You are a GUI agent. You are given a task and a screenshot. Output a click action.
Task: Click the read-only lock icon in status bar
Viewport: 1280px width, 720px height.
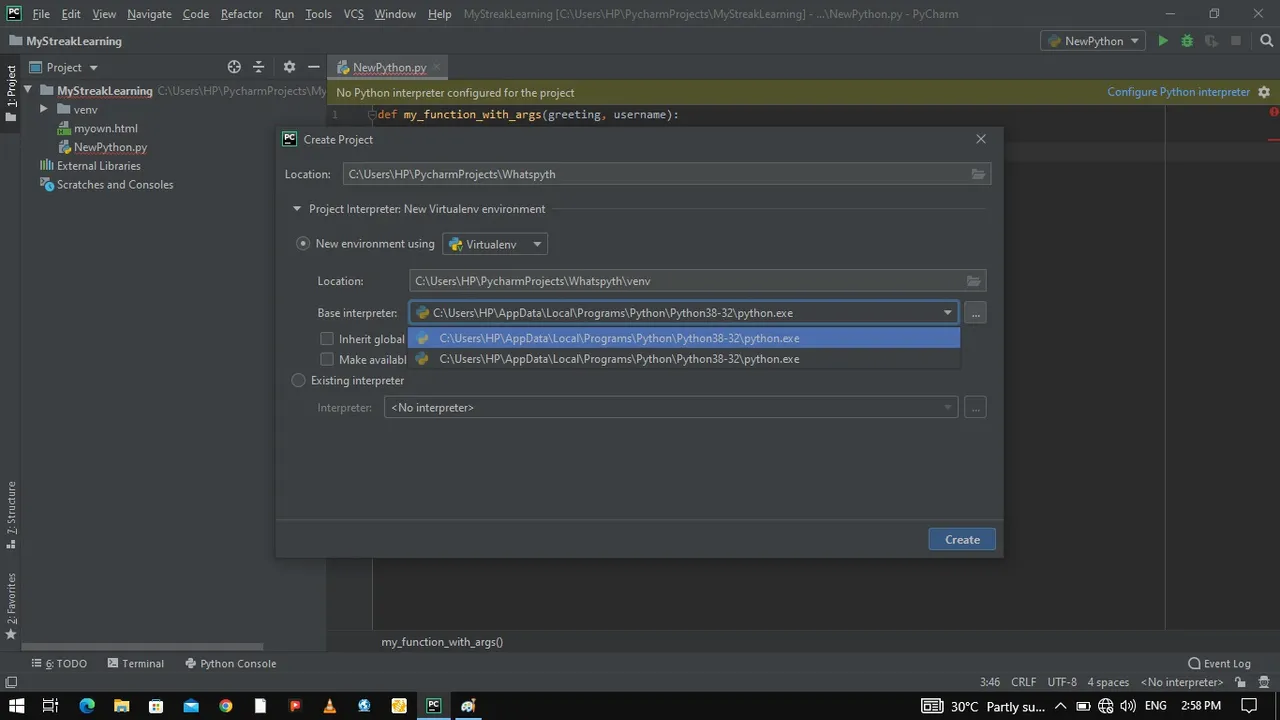coord(1240,682)
